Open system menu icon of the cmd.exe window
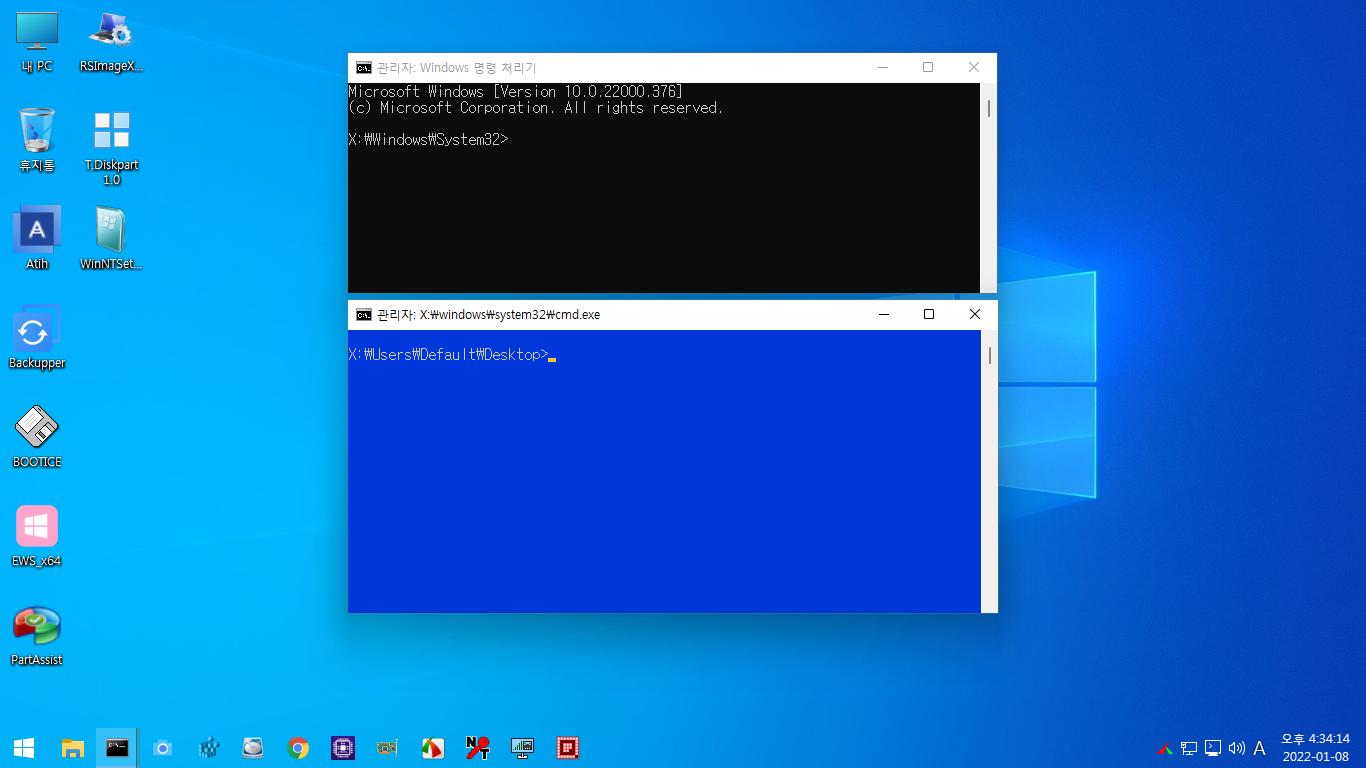1366x768 pixels. point(364,314)
